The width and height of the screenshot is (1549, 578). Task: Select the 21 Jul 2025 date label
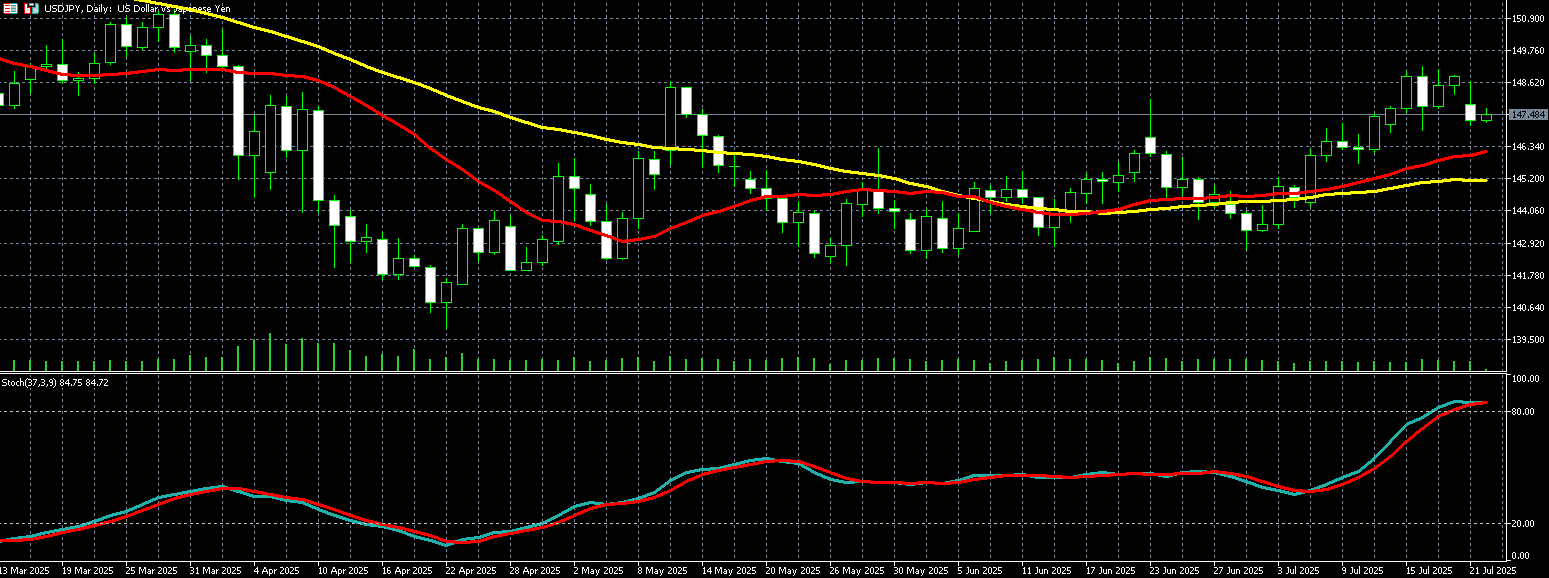coord(1493,570)
